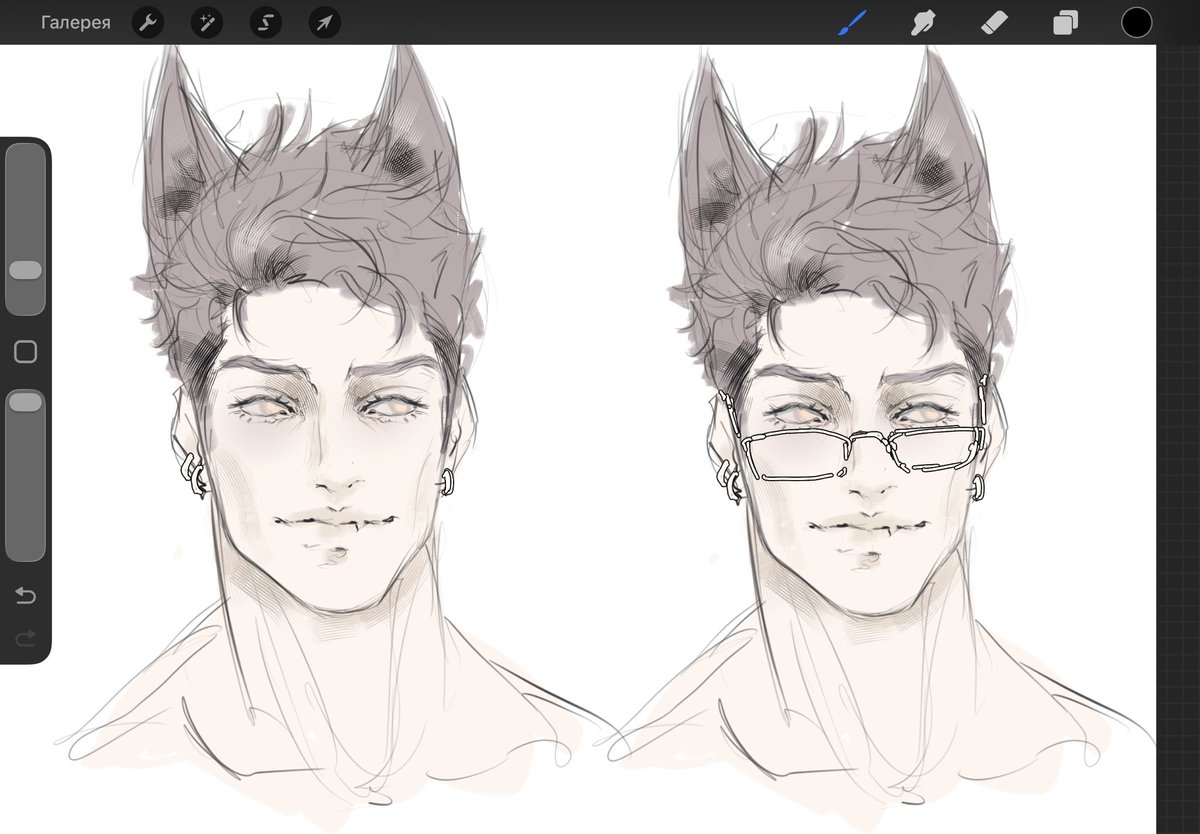The image size is (1200, 834).
Task: Activate the Transform arrow tool
Action: [325, 22]
